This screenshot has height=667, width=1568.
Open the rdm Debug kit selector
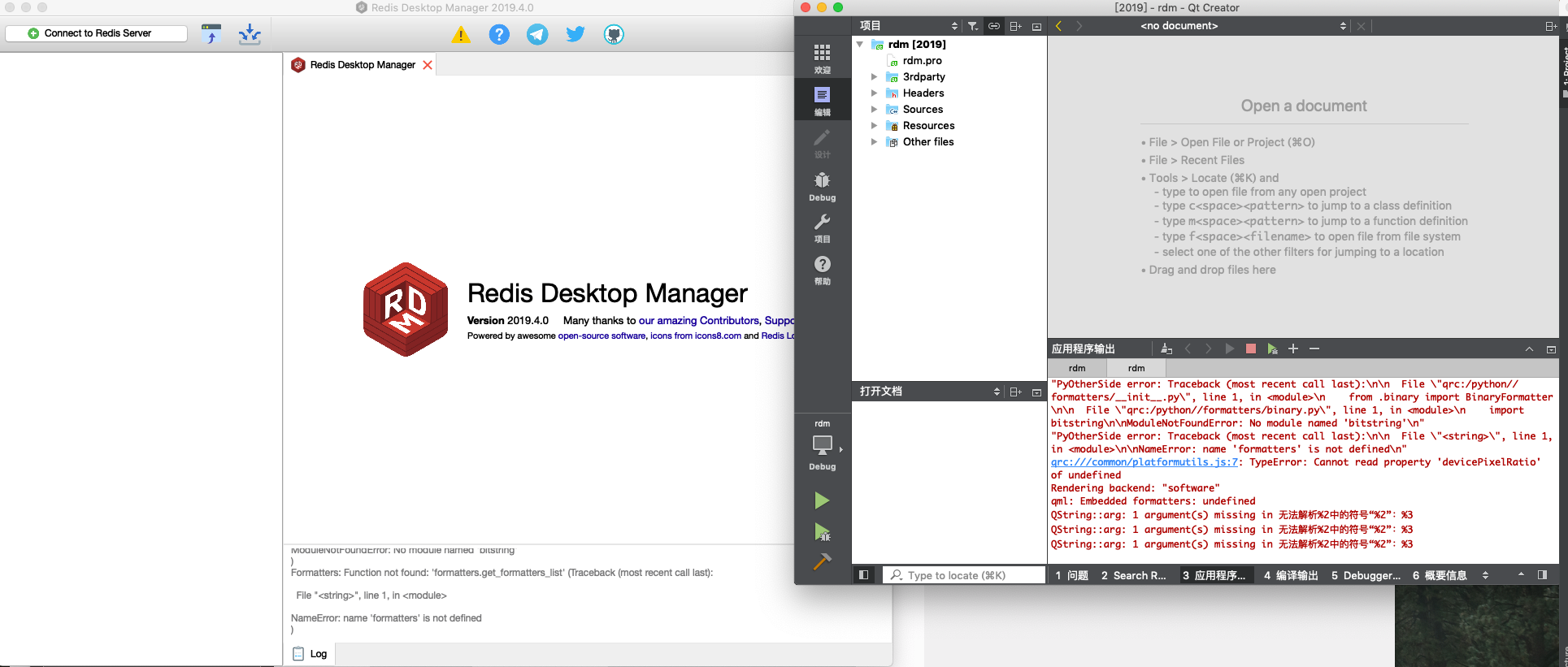823,446
